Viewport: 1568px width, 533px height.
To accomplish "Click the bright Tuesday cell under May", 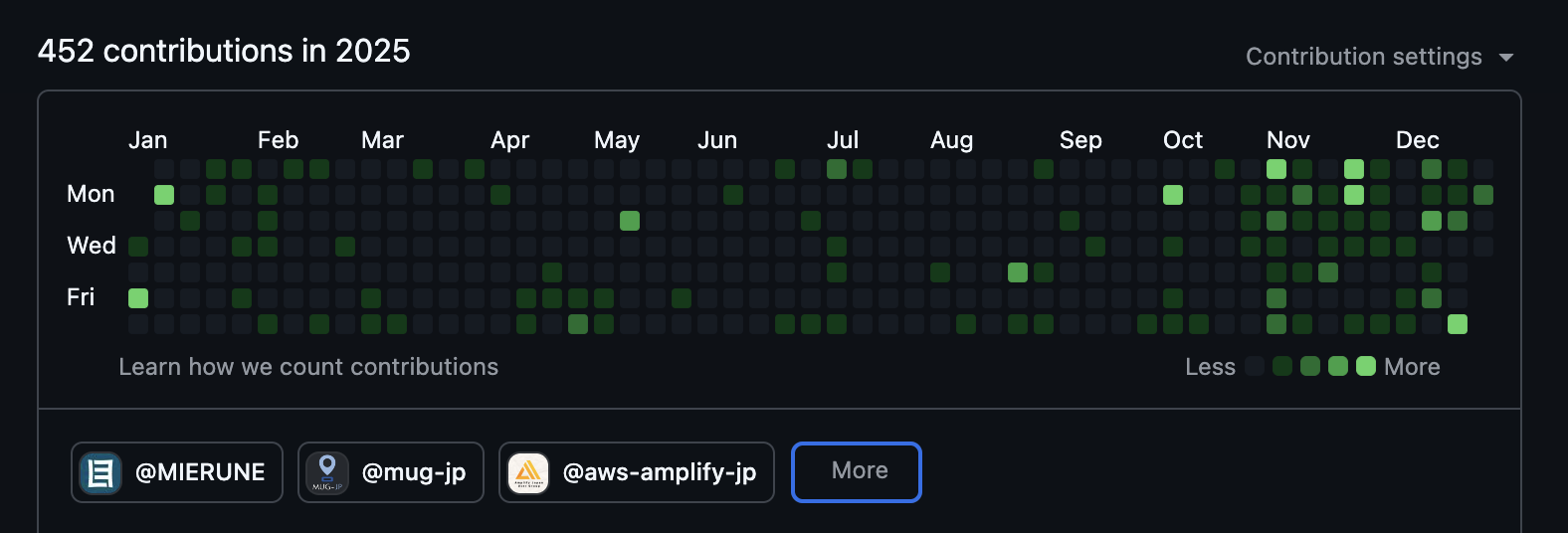I will tap(630, 220).
